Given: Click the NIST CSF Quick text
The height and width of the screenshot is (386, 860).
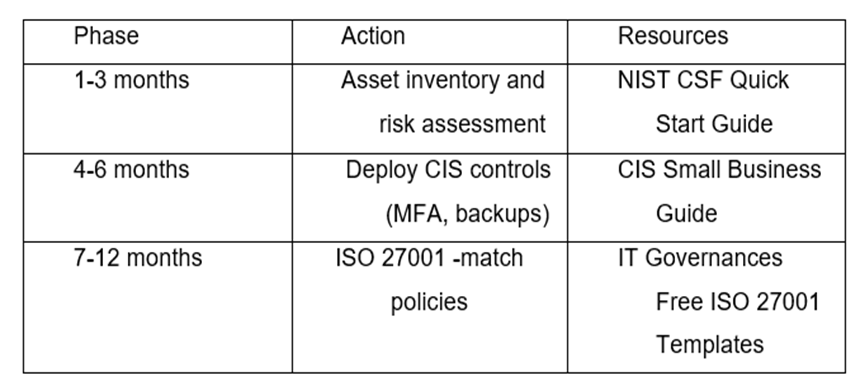Looking at the screenshot, I should (x=703, y=81).
